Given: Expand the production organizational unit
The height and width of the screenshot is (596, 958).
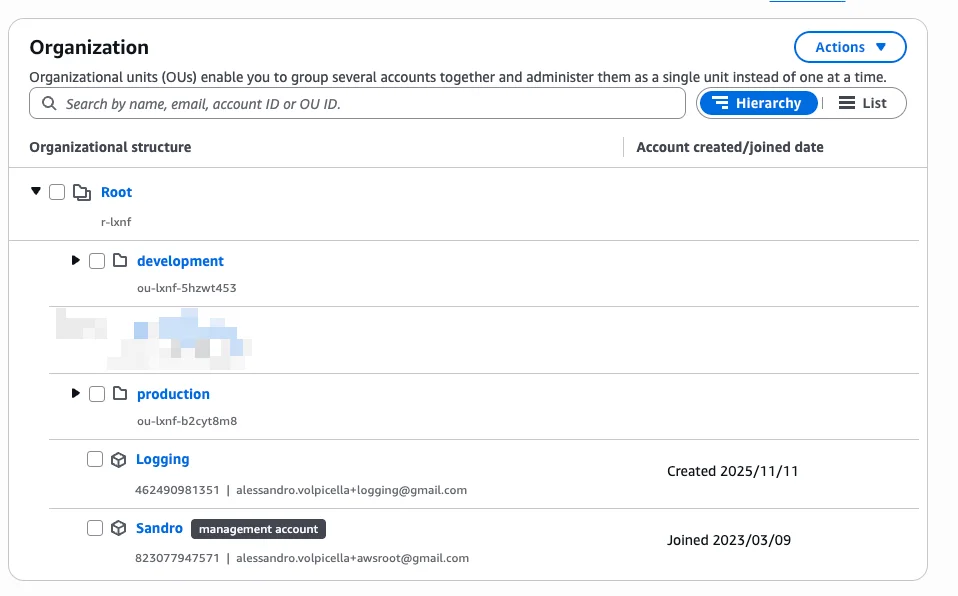Looking at the screenshot, I should click(75, 394).
